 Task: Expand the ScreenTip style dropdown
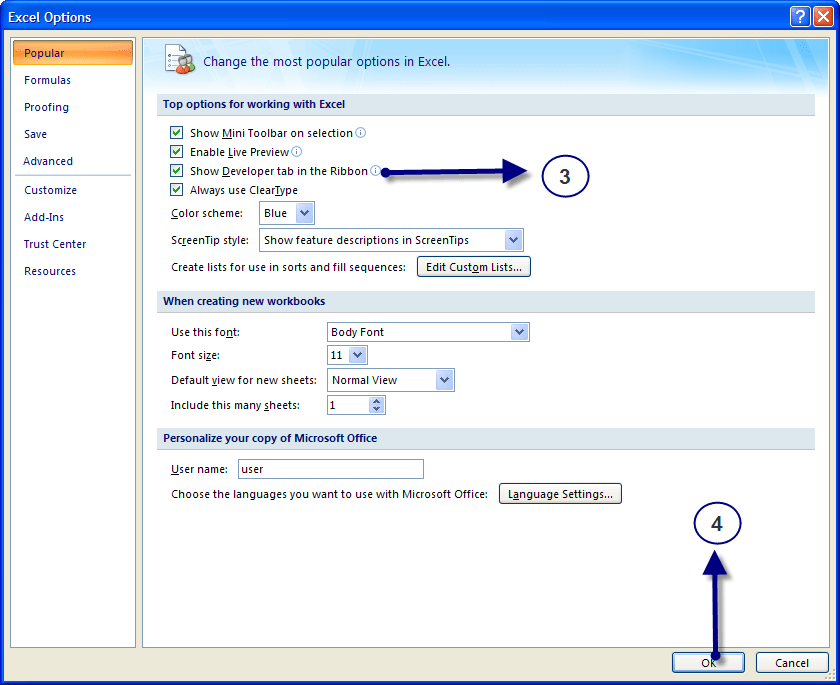(x=513, y=239)
